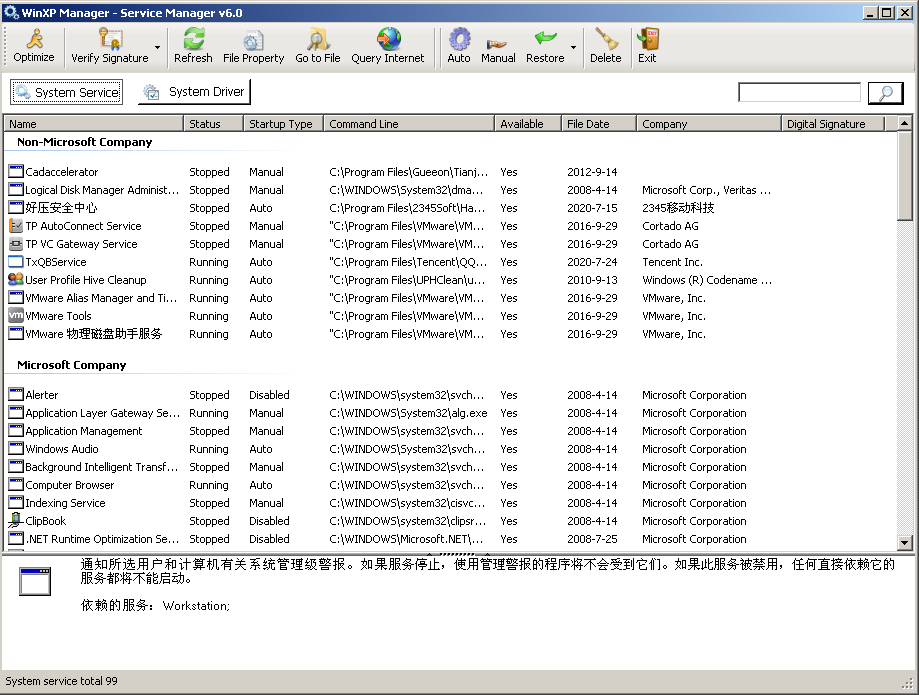Open the Verify Signature dropdown arrow
Screen dimensions: 919x695
click(x=158, y=47)
